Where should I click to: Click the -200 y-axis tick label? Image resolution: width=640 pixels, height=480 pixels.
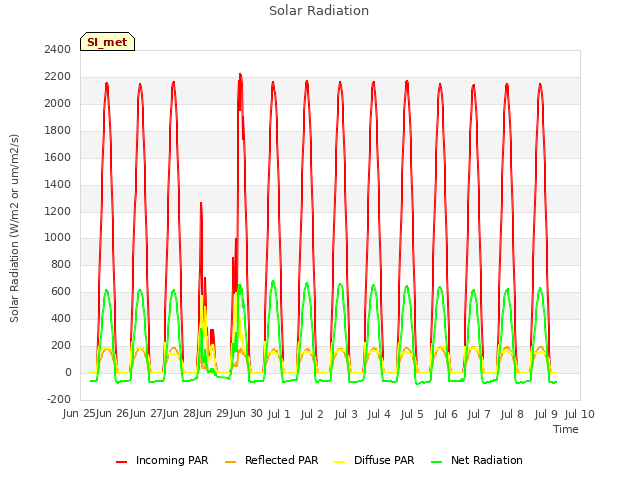pos(59,399)
